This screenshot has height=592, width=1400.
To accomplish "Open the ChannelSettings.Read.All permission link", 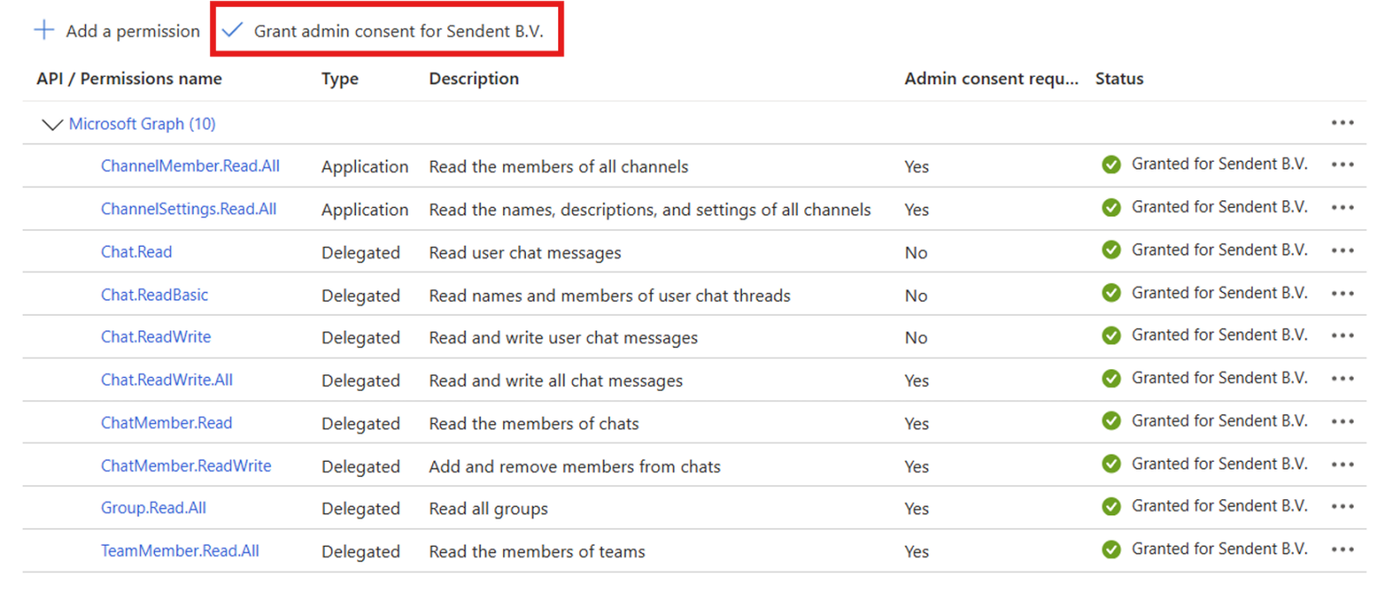I will (x=188, y=209).
